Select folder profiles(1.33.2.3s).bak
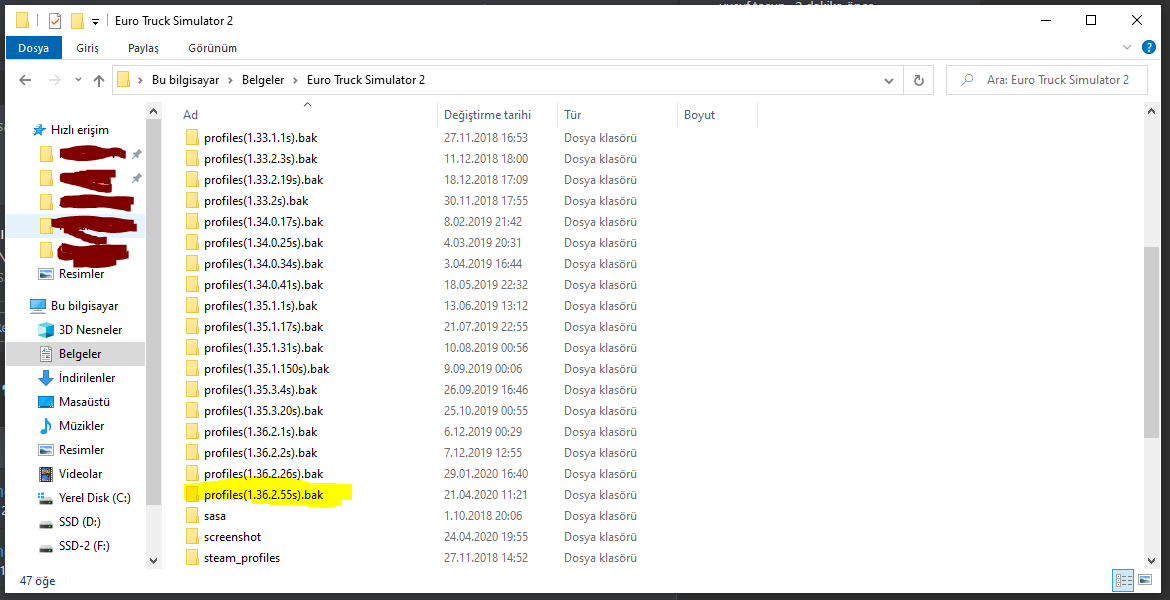This screenshot has height=600, width=1170. [260, 159]
